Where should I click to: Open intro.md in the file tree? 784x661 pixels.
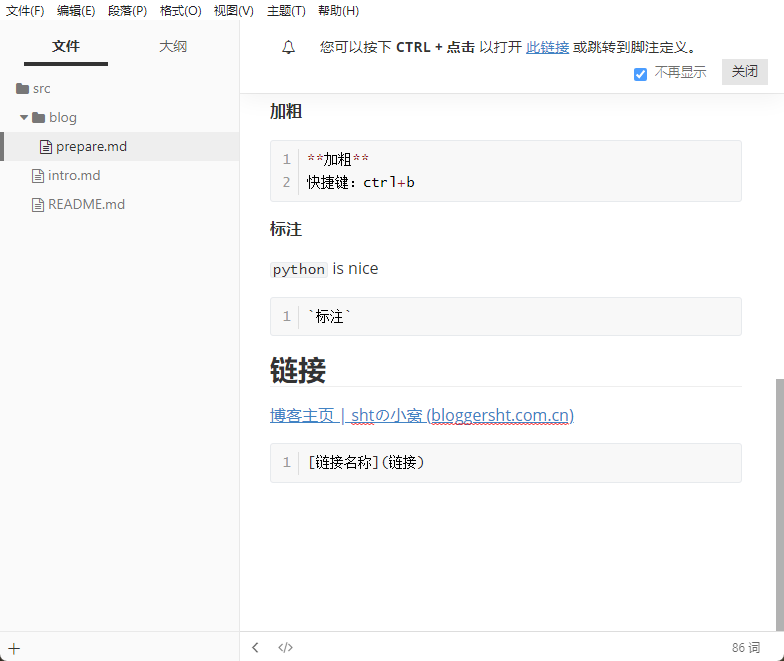click(74, 175)
